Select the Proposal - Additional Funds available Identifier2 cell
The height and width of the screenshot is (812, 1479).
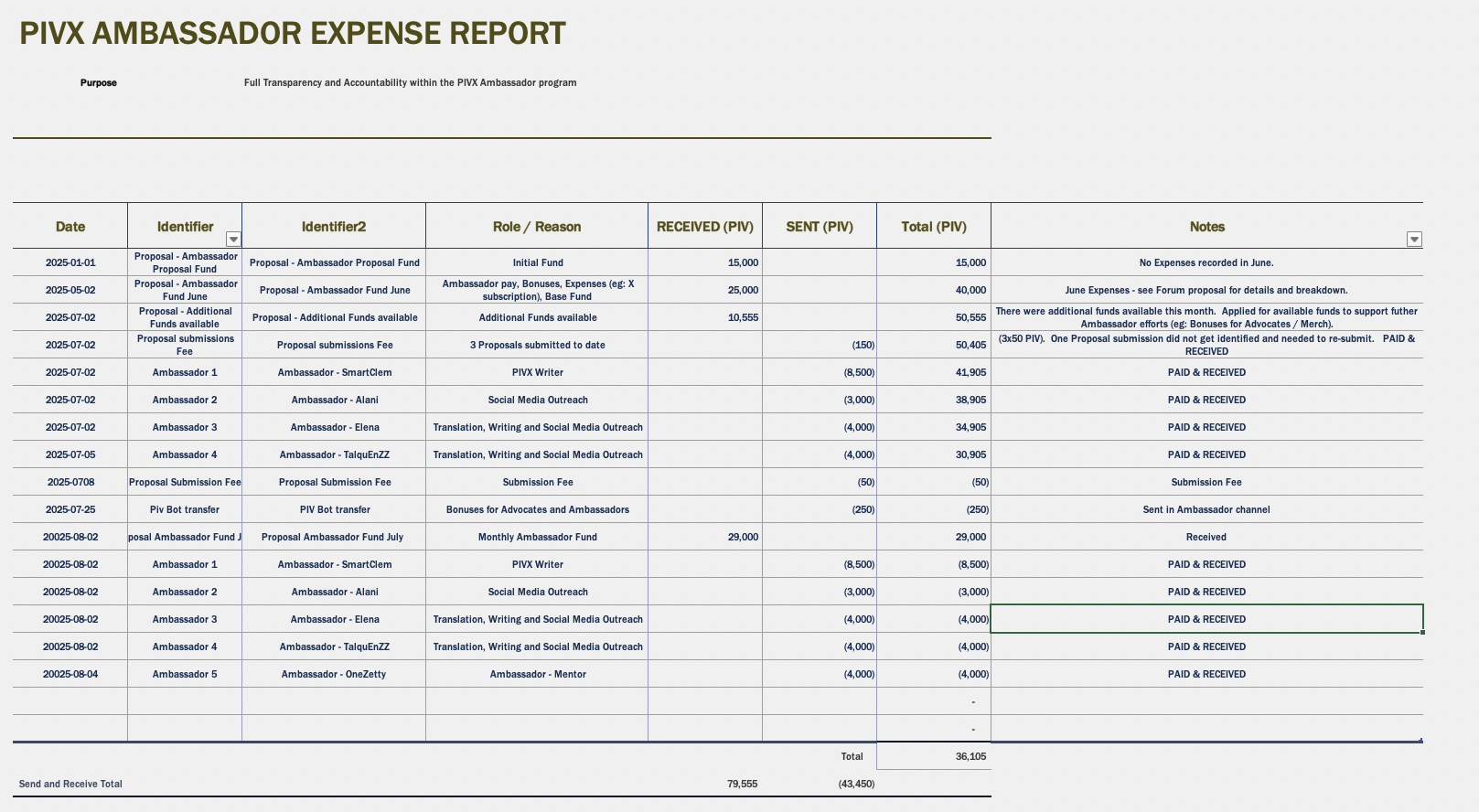334,317
